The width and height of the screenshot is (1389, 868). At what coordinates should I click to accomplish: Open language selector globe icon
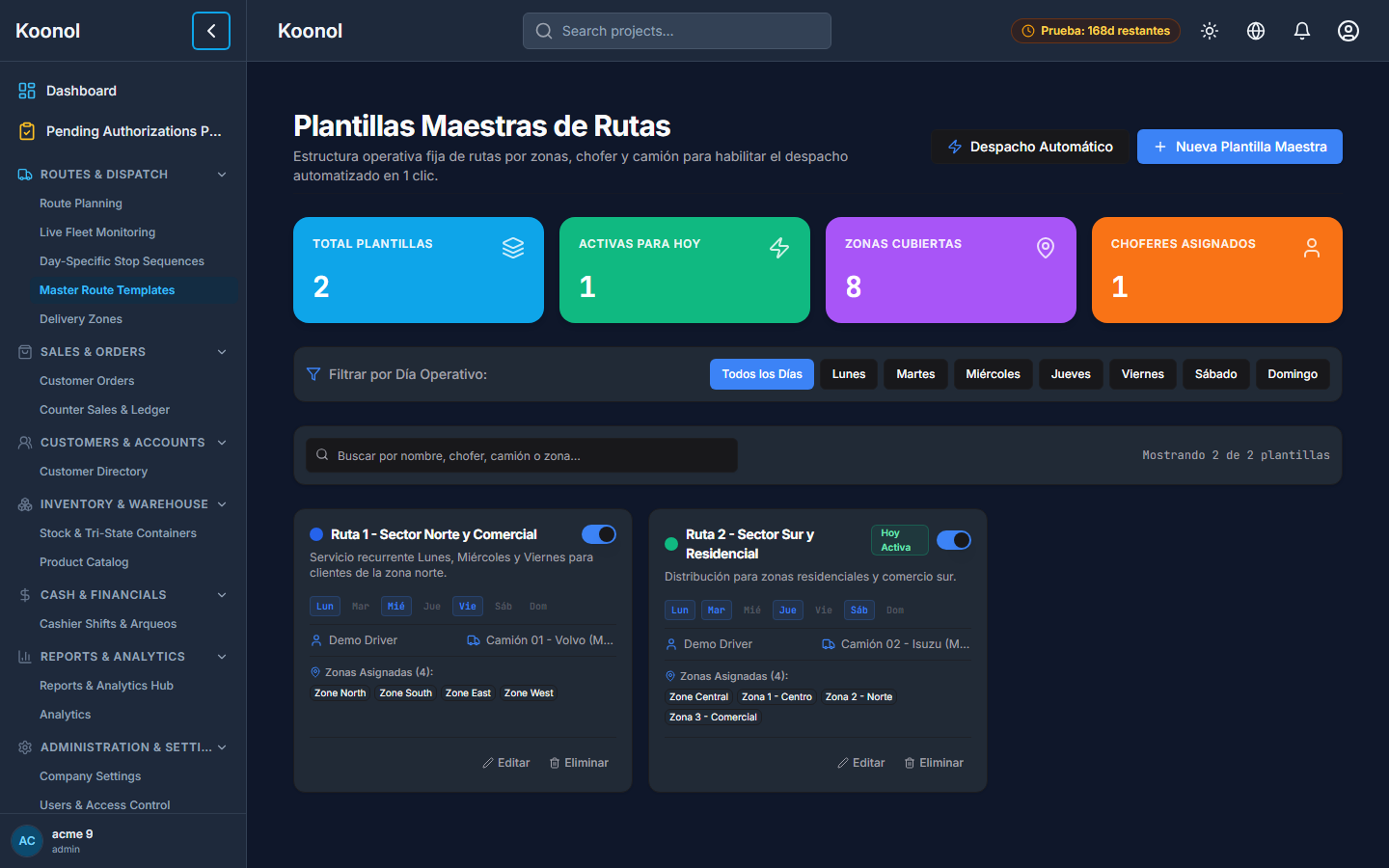tap(1256, 31)
